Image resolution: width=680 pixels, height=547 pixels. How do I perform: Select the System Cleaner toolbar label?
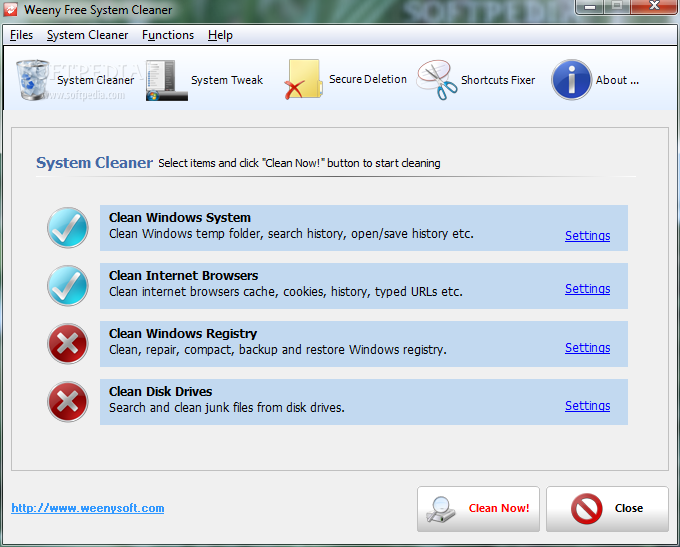click(95, 80)
